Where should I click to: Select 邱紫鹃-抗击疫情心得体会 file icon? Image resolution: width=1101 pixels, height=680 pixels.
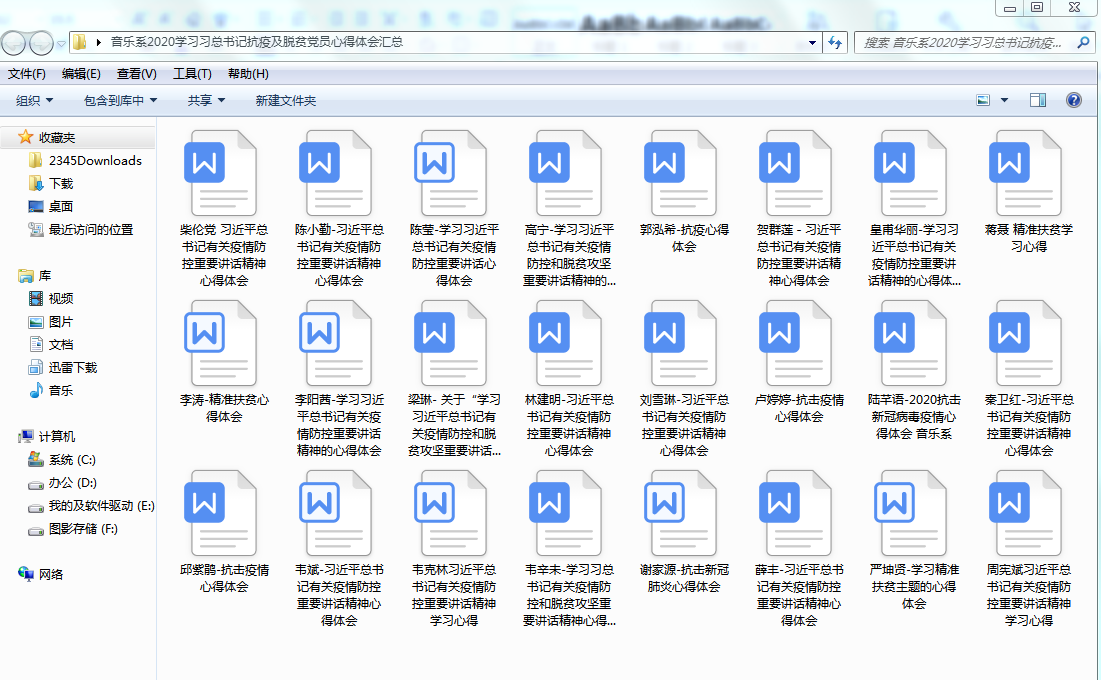click(220, 513)
